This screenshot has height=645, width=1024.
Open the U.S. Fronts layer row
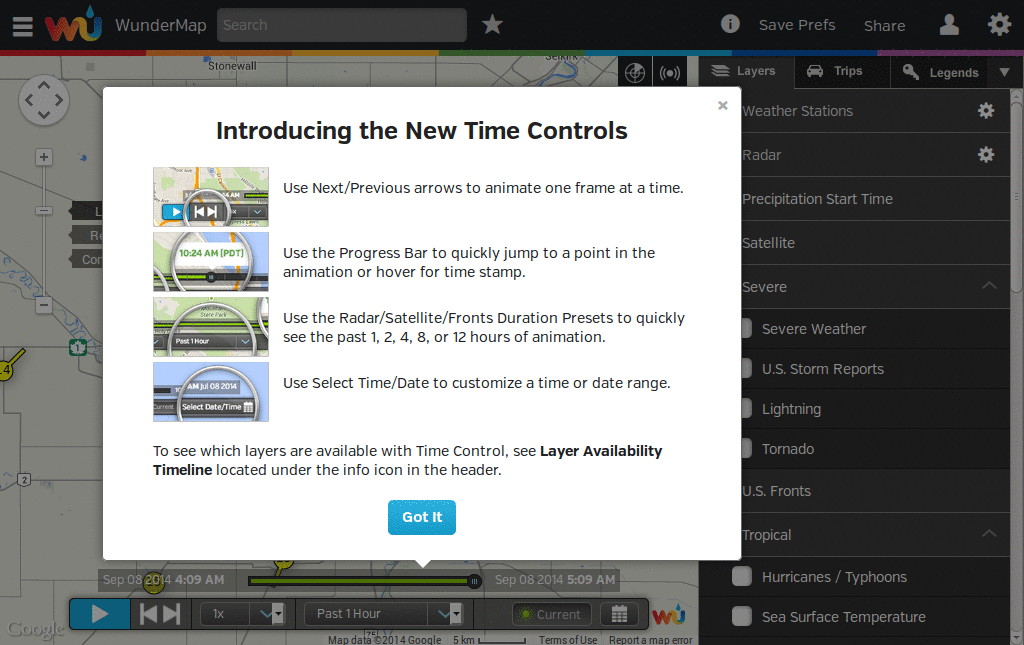(854, 490)
